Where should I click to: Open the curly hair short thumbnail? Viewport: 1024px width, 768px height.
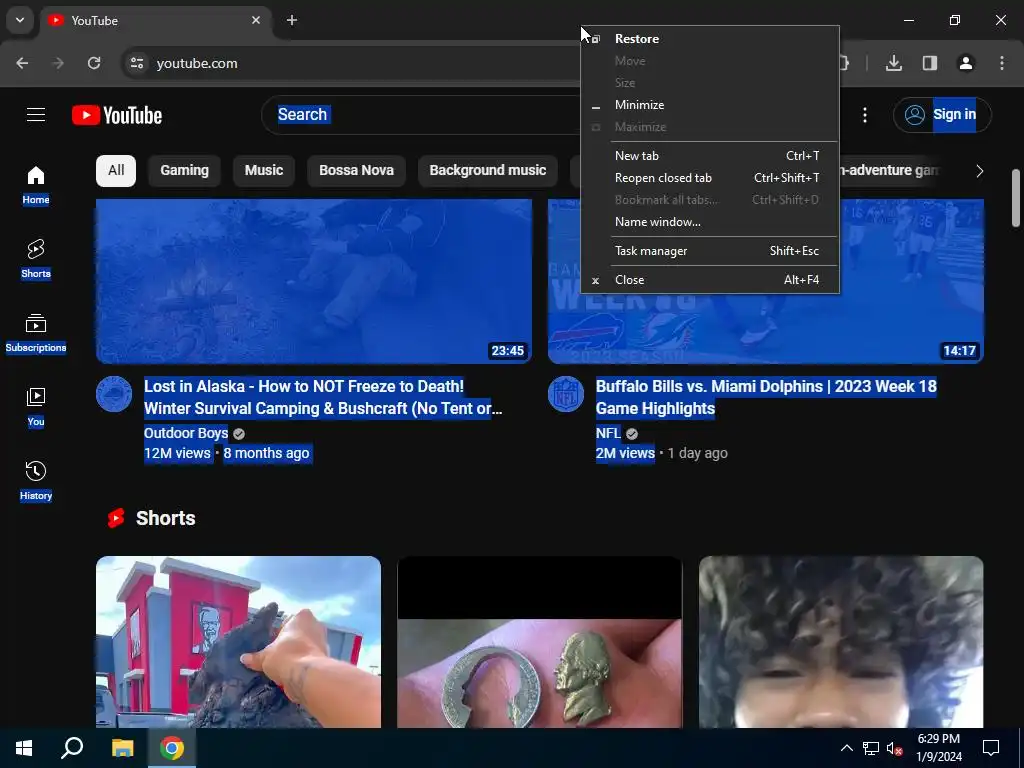[841, 642]
